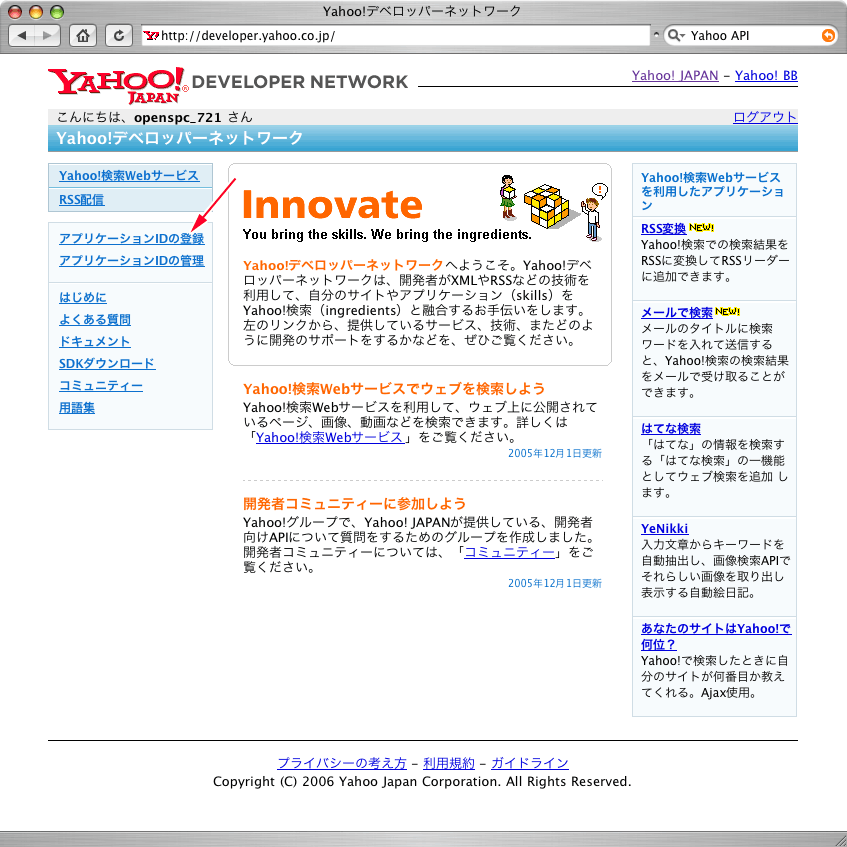847x847 pixels.
Task: Click the ログアウト logout link
Action: 765,117
